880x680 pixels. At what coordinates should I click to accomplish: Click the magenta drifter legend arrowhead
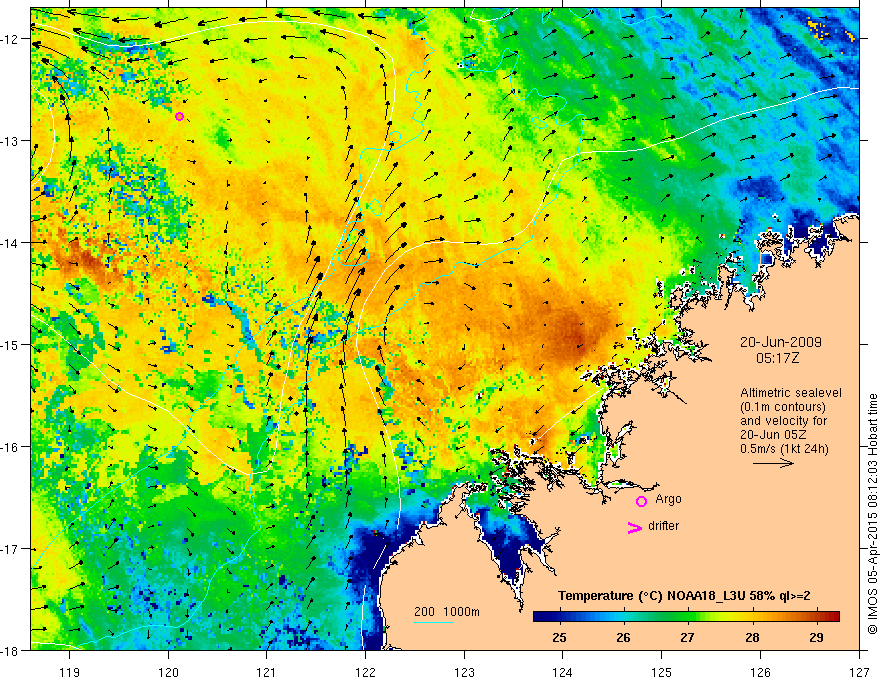point(634,527)
